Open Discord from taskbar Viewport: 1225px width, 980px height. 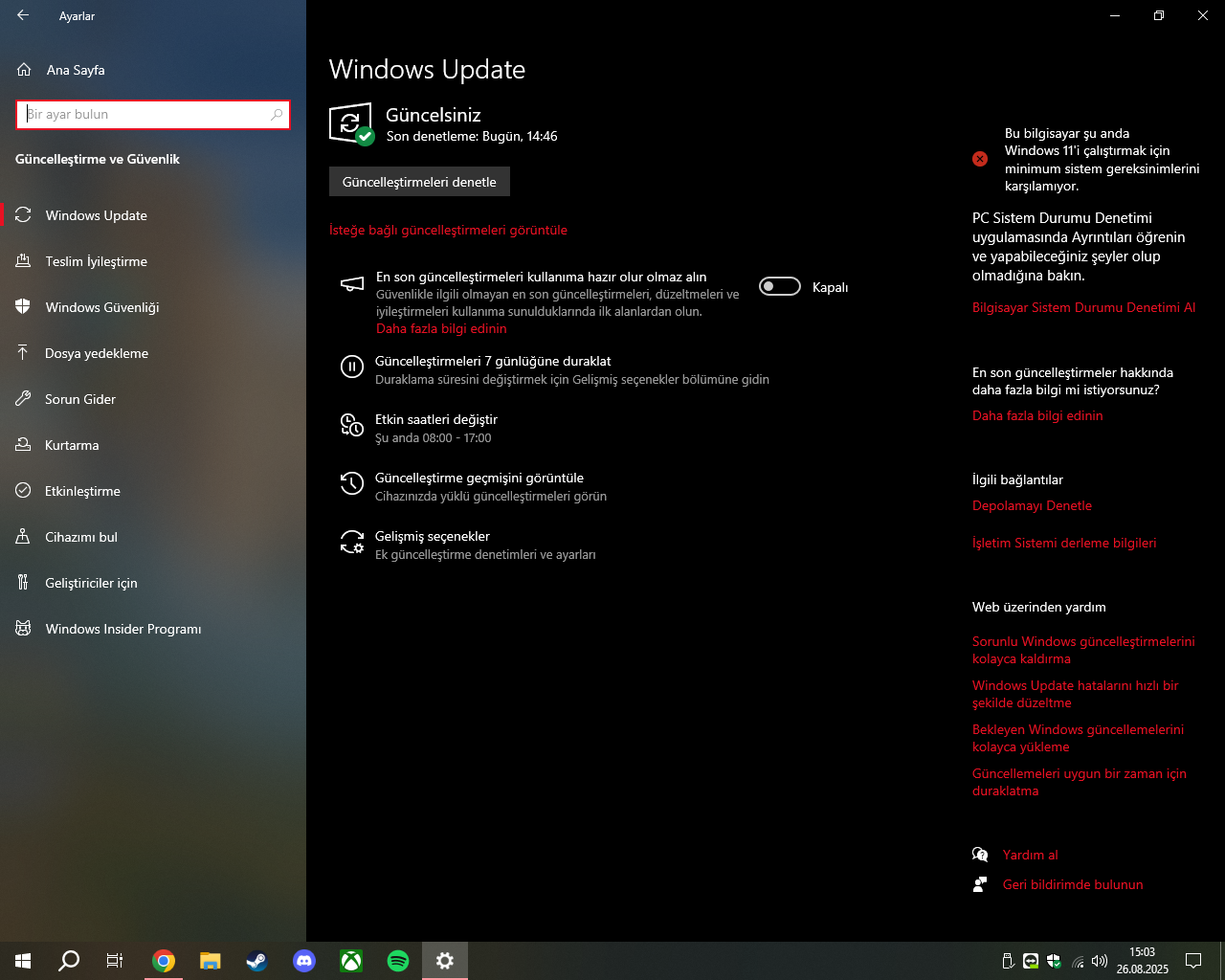(304, 961)
